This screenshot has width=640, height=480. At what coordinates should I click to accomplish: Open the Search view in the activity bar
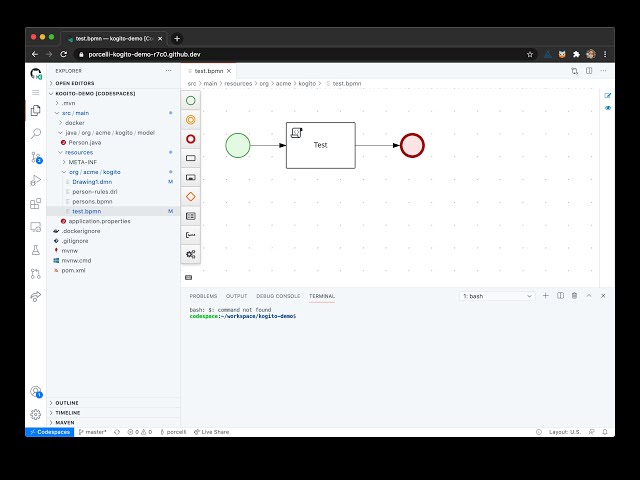click(x=36, y=133)
